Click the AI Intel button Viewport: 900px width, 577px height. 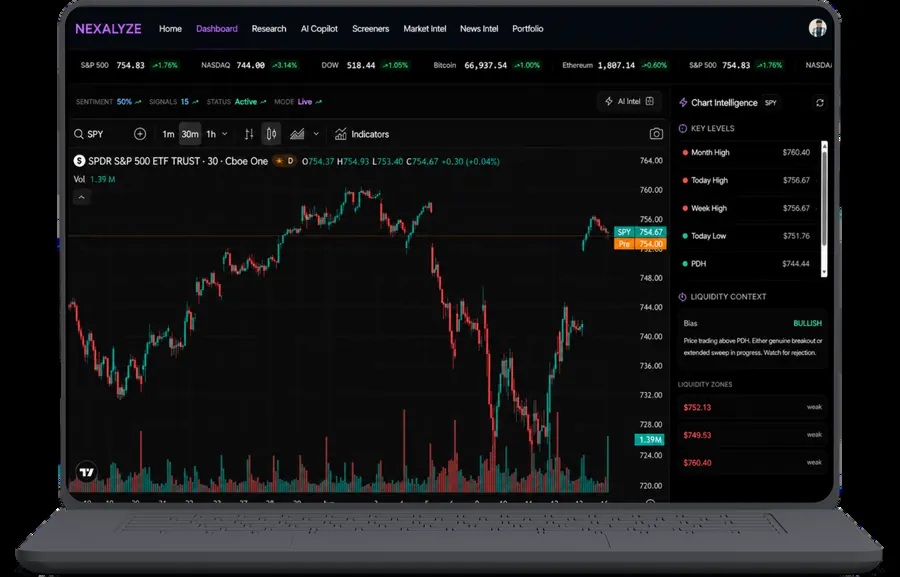click(629, 102)
